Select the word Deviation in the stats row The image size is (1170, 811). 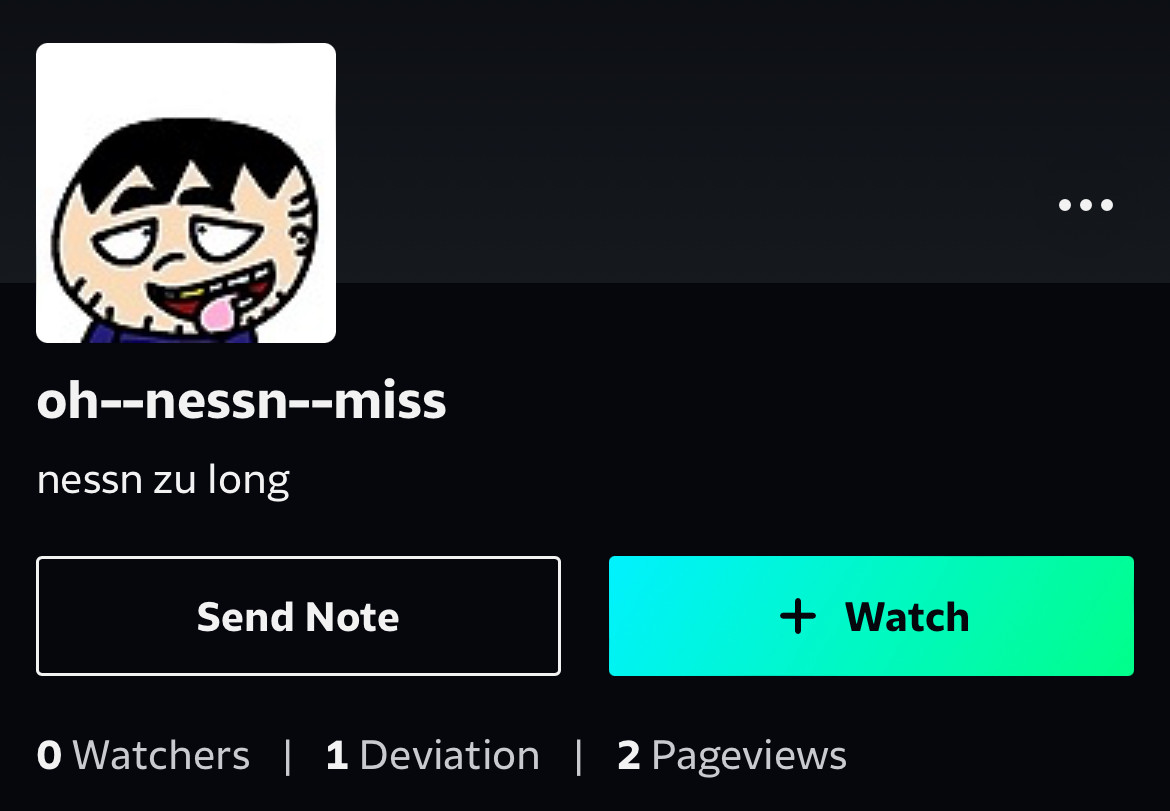click(450, 755)
